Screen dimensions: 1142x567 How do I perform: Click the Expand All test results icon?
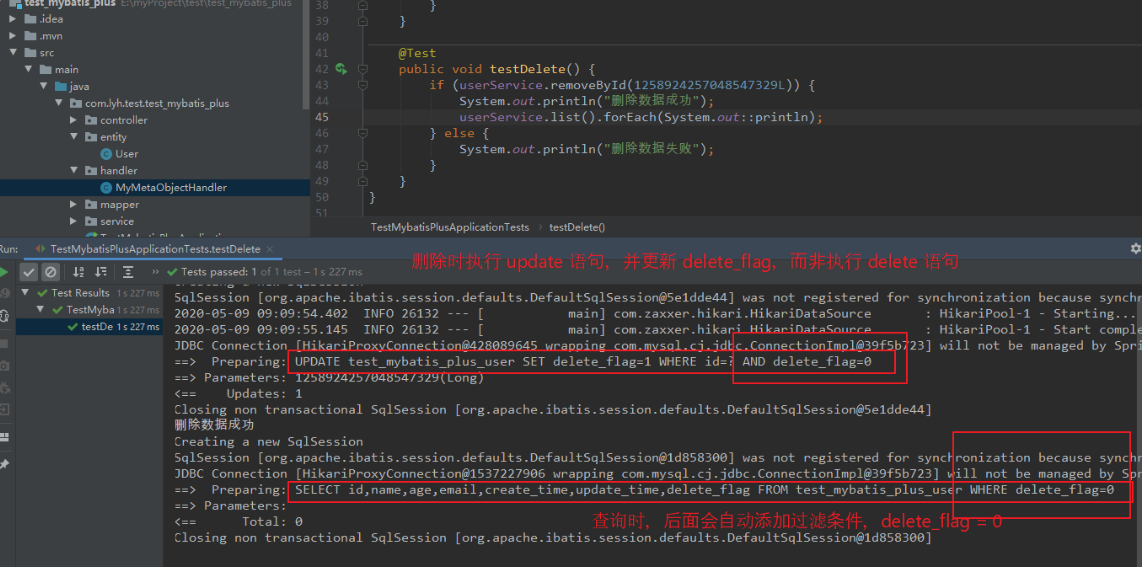[127, 272]
